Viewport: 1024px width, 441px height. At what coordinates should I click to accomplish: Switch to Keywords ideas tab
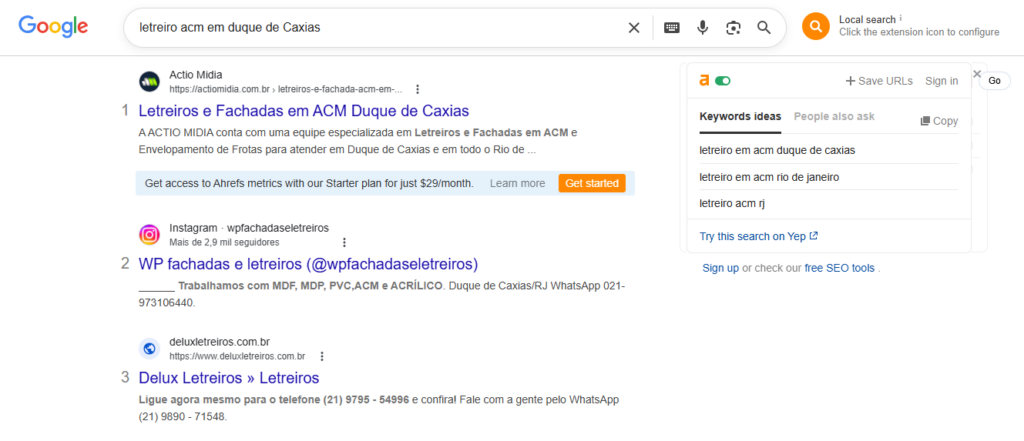click(x=740, y=117)
